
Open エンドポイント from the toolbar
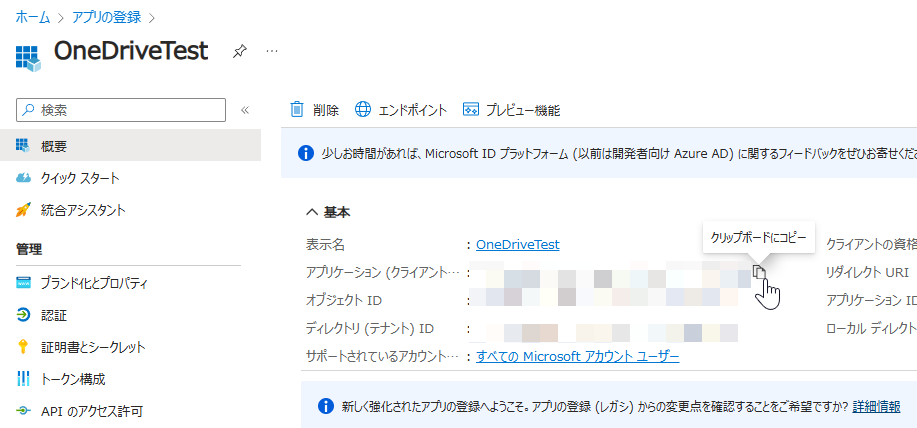[x=412, y=110]
